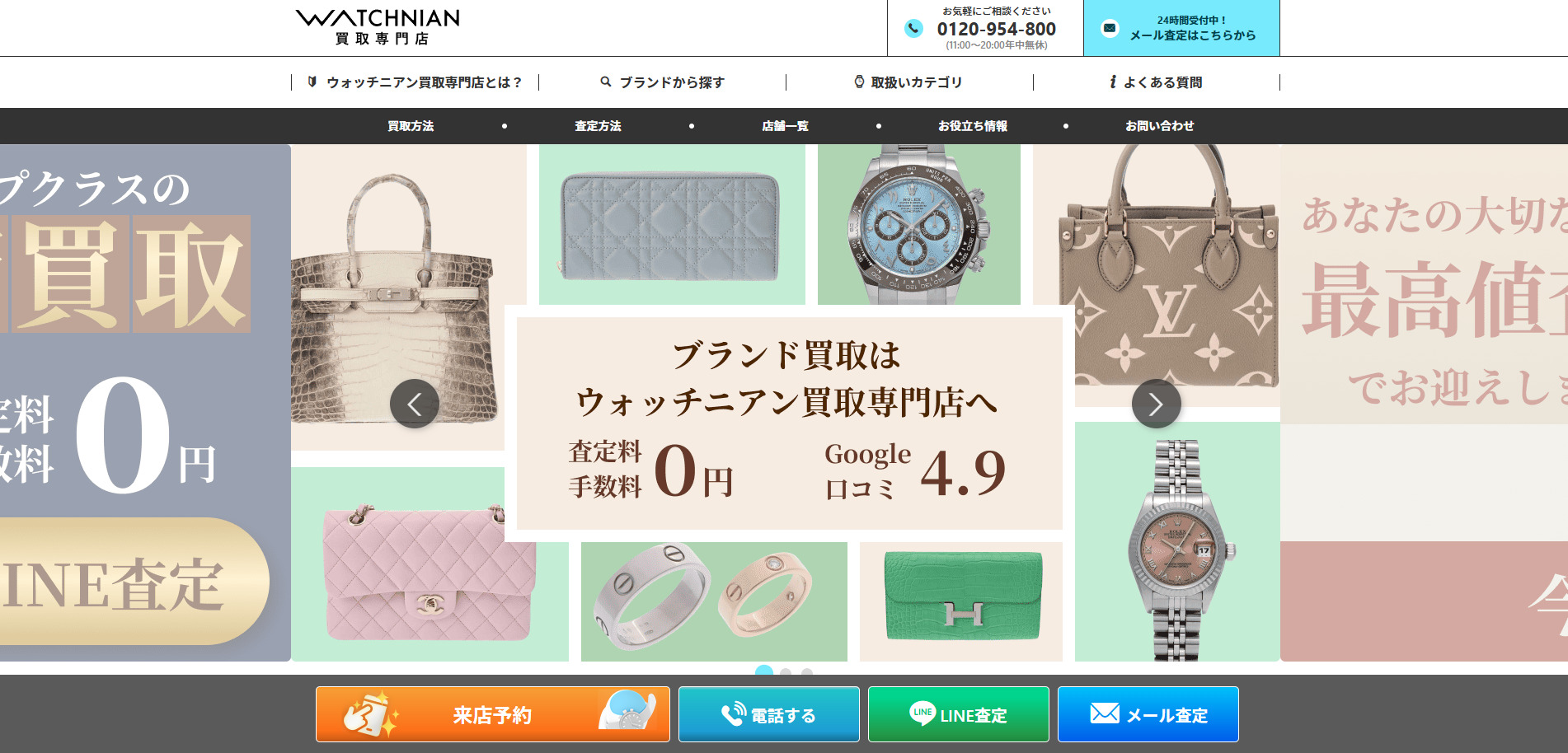Click the WATCHNIAN 買取専門店 logo
The height and width of the screenshot is (753, 1568).
(378, 27)
